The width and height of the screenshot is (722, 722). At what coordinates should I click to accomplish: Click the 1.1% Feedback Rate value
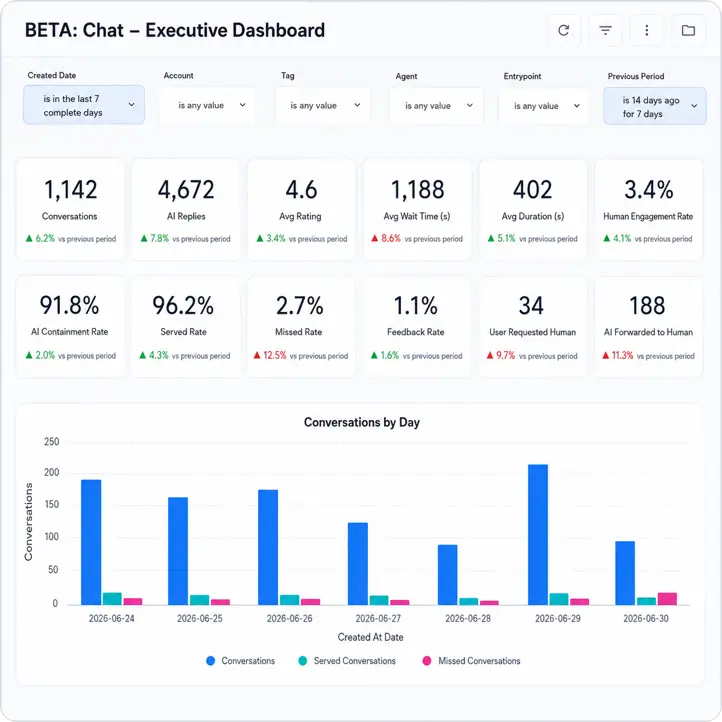click(415, 306)
